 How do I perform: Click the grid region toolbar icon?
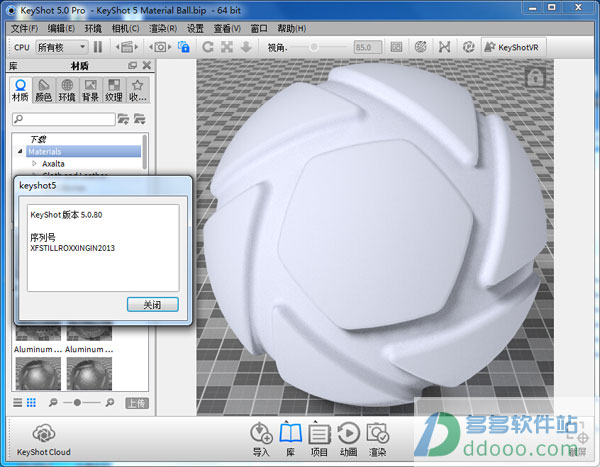(x=396, y=47)
